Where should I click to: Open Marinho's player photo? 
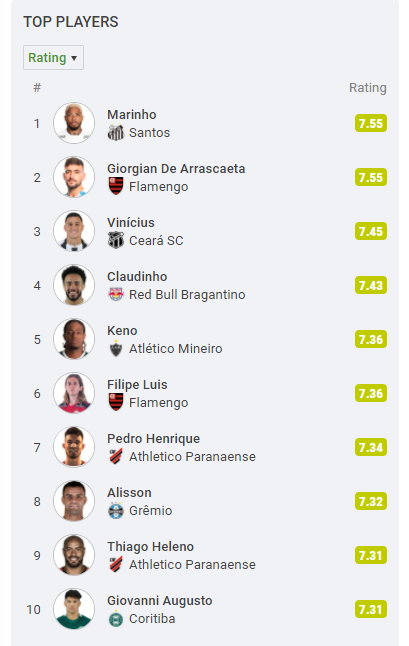click(74, 123)
